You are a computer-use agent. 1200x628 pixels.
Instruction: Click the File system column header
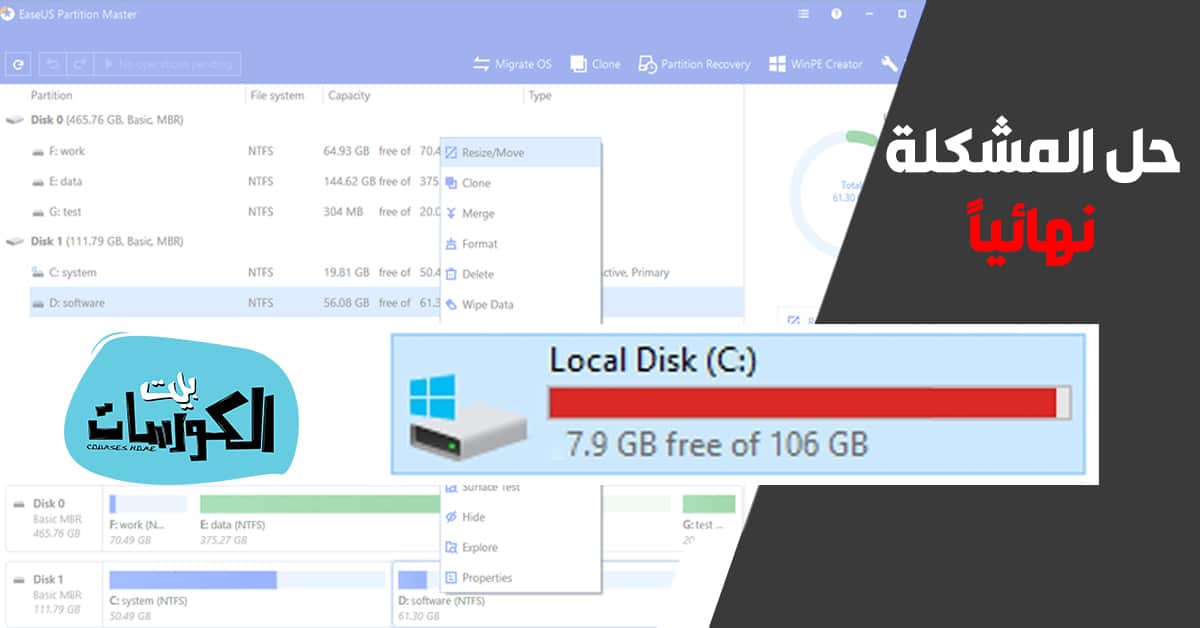tap(277, 96)
